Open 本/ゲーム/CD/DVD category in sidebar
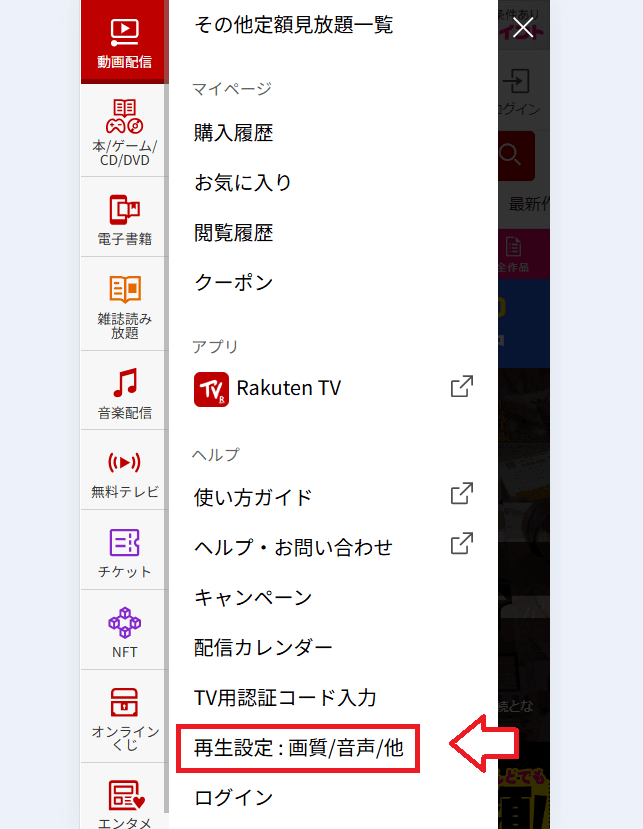Screen dimensions: 643x829 [x=124, y=132]
